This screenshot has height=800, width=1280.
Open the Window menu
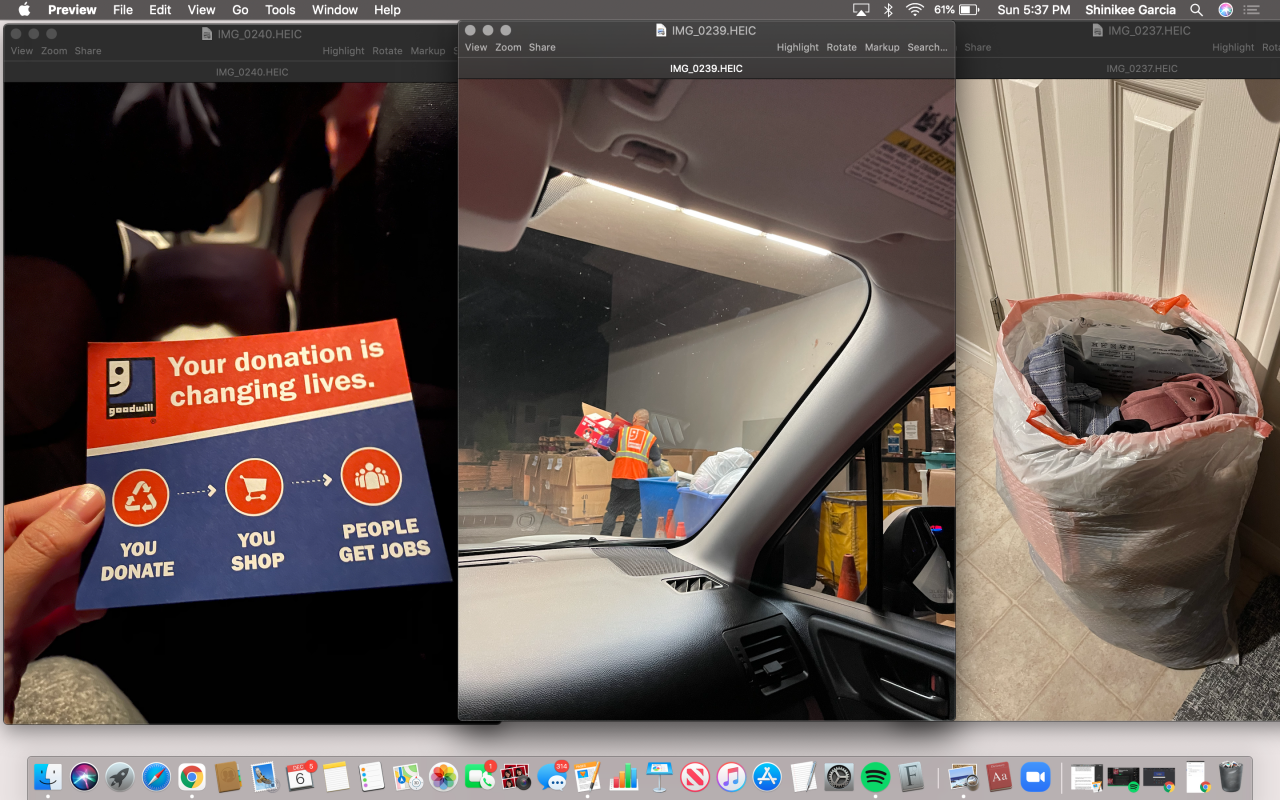[335, 10]
